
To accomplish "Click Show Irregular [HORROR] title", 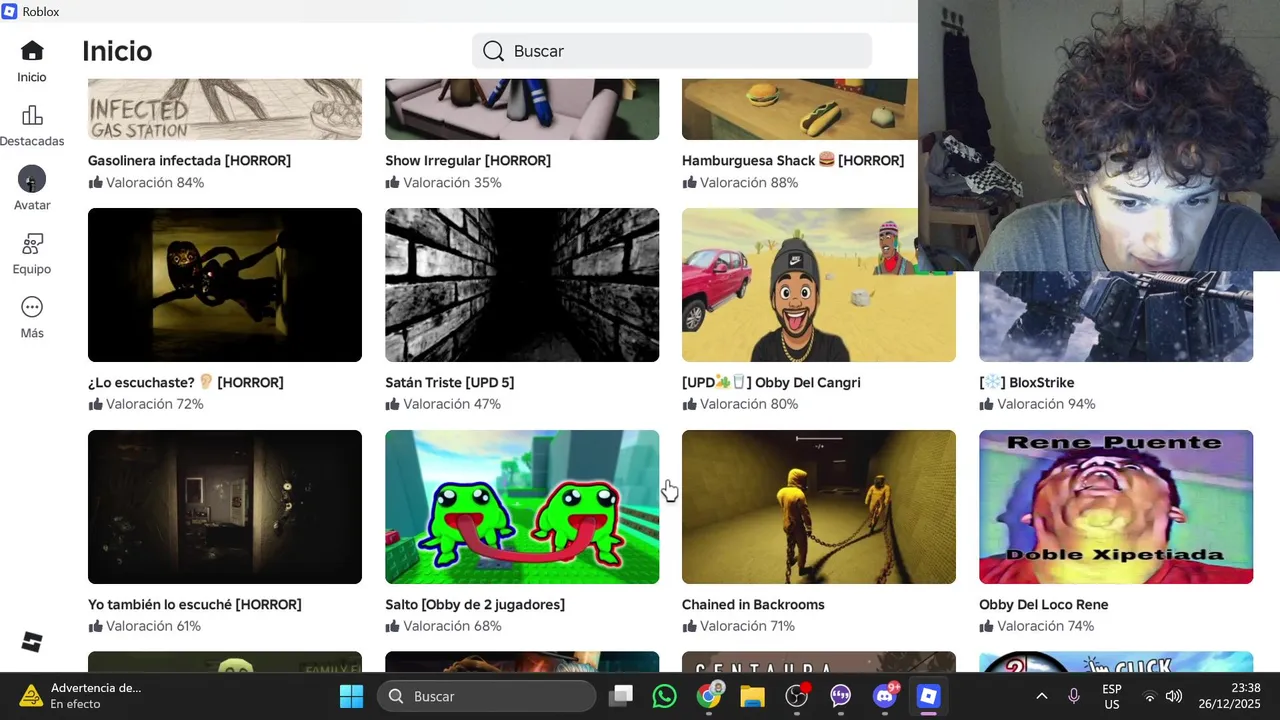I will pyautogui.click(x=468, y=160).
